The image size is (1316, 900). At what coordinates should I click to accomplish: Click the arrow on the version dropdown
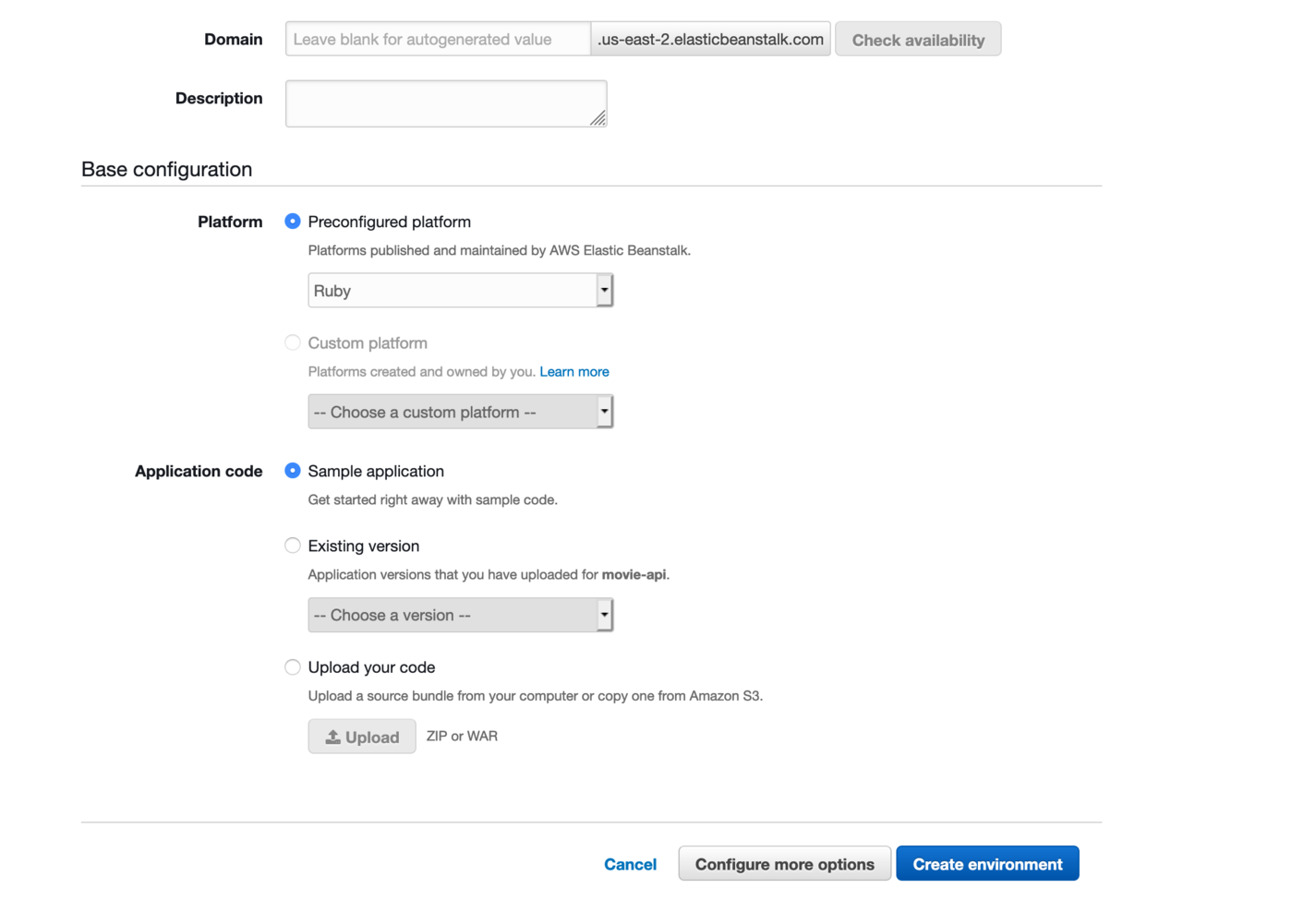tap(604, 616)
